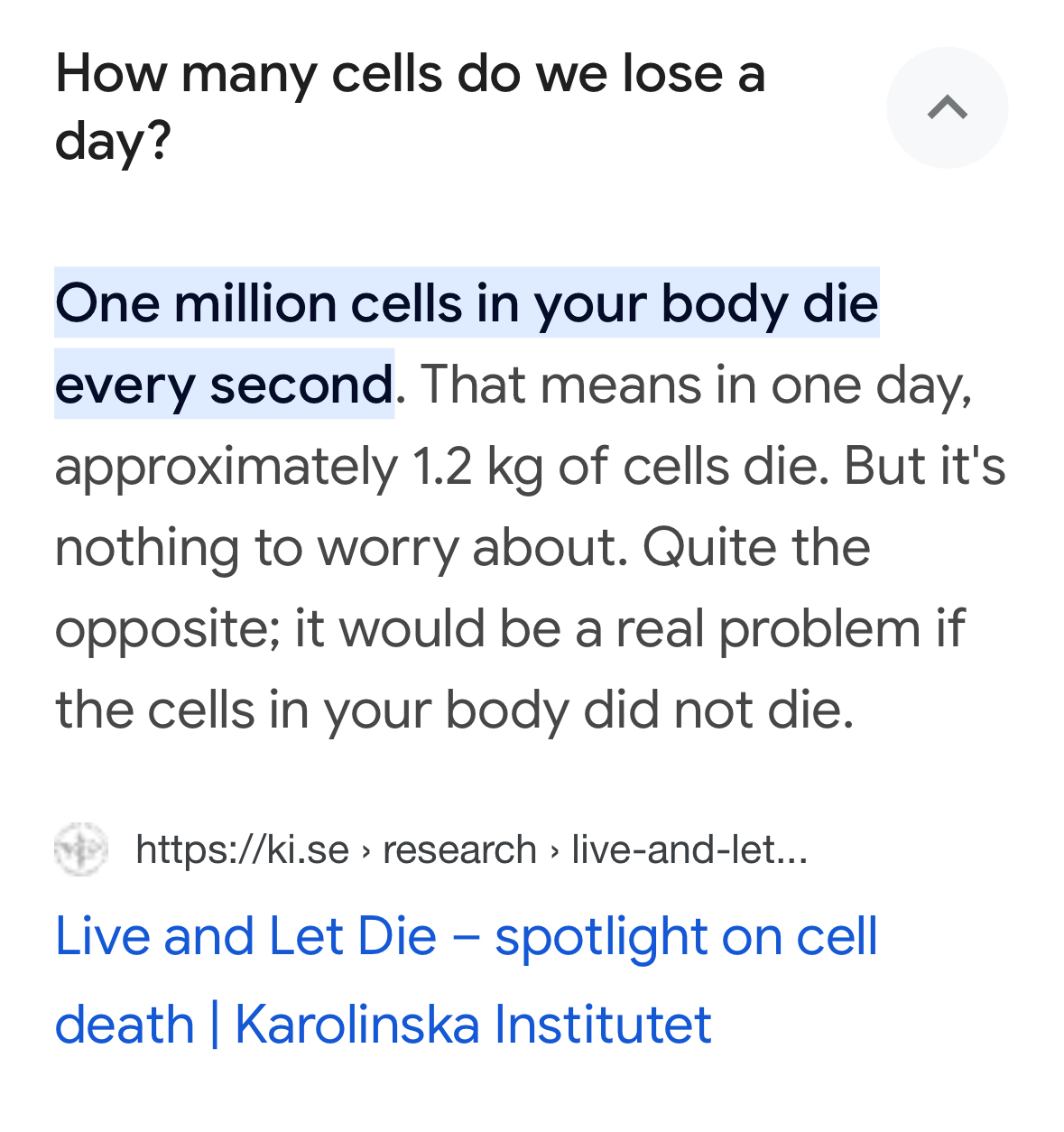
Task: Click the closing line "the cells in your body did not die."
Action: coord(455,710)
